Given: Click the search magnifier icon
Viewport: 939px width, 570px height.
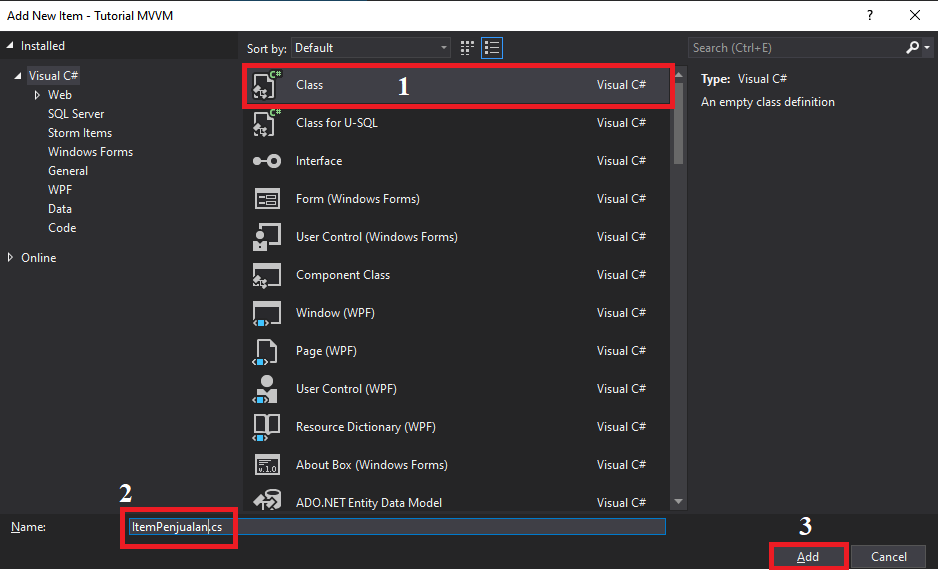Looking at the screenshot, I should [x=913, y=48].
